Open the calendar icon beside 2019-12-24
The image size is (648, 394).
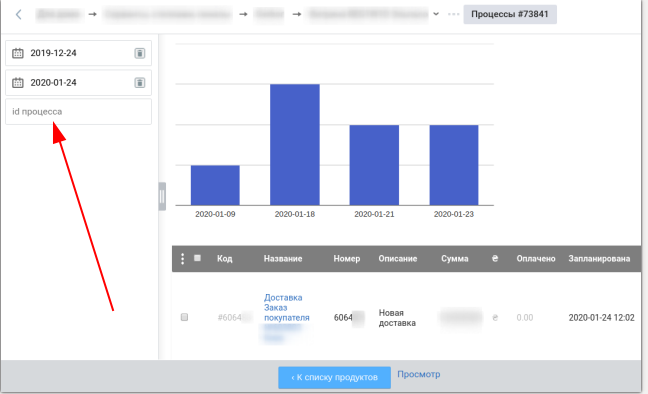coord(17,53)
